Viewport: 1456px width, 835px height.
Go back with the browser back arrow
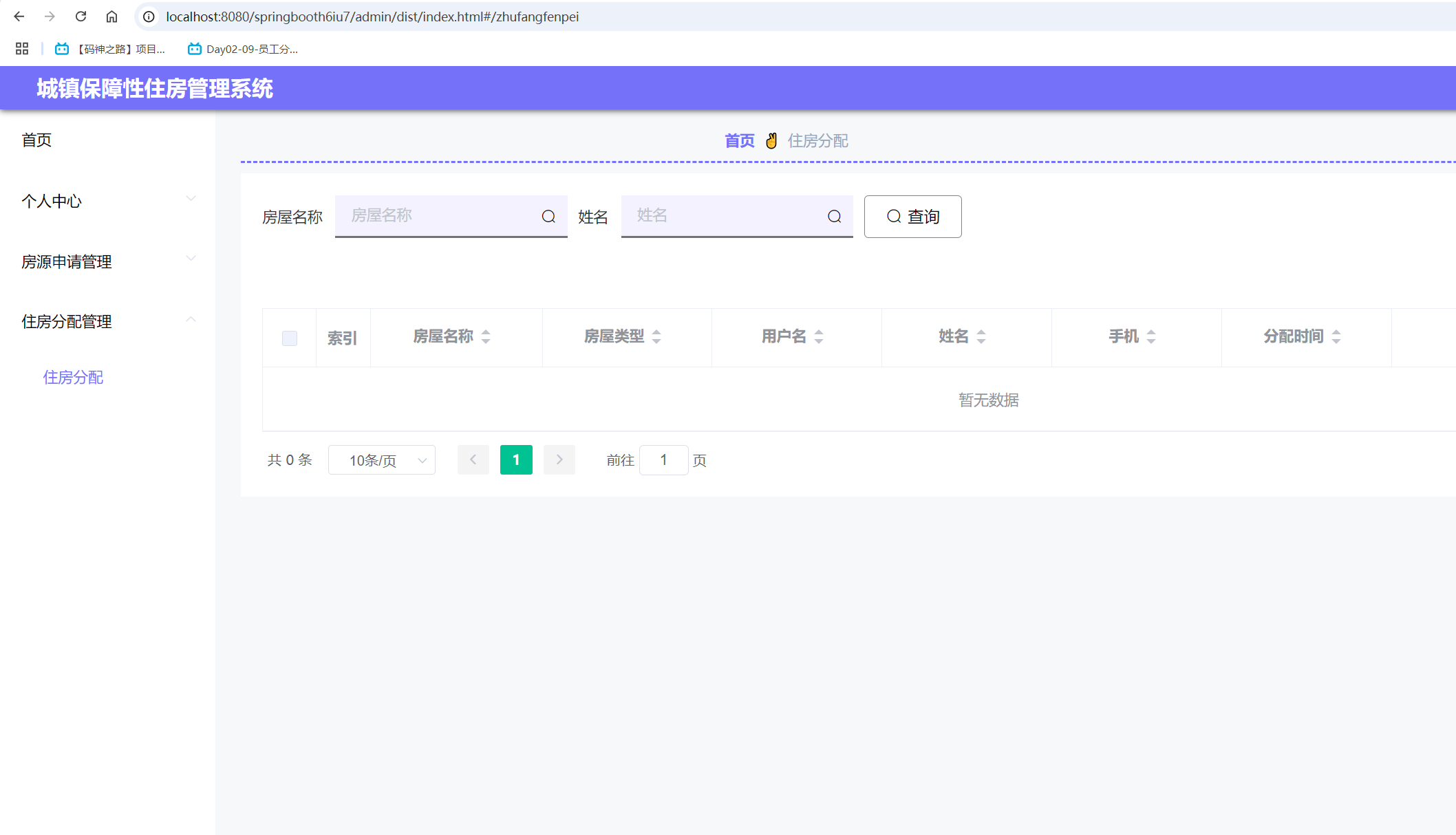coord(19,17)
